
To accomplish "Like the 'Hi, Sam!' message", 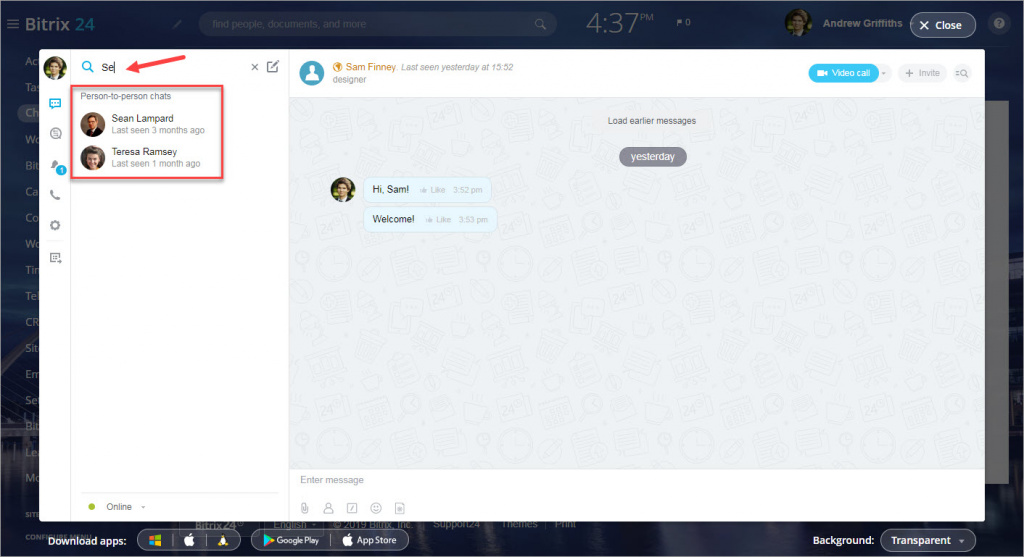I will 432,190.
